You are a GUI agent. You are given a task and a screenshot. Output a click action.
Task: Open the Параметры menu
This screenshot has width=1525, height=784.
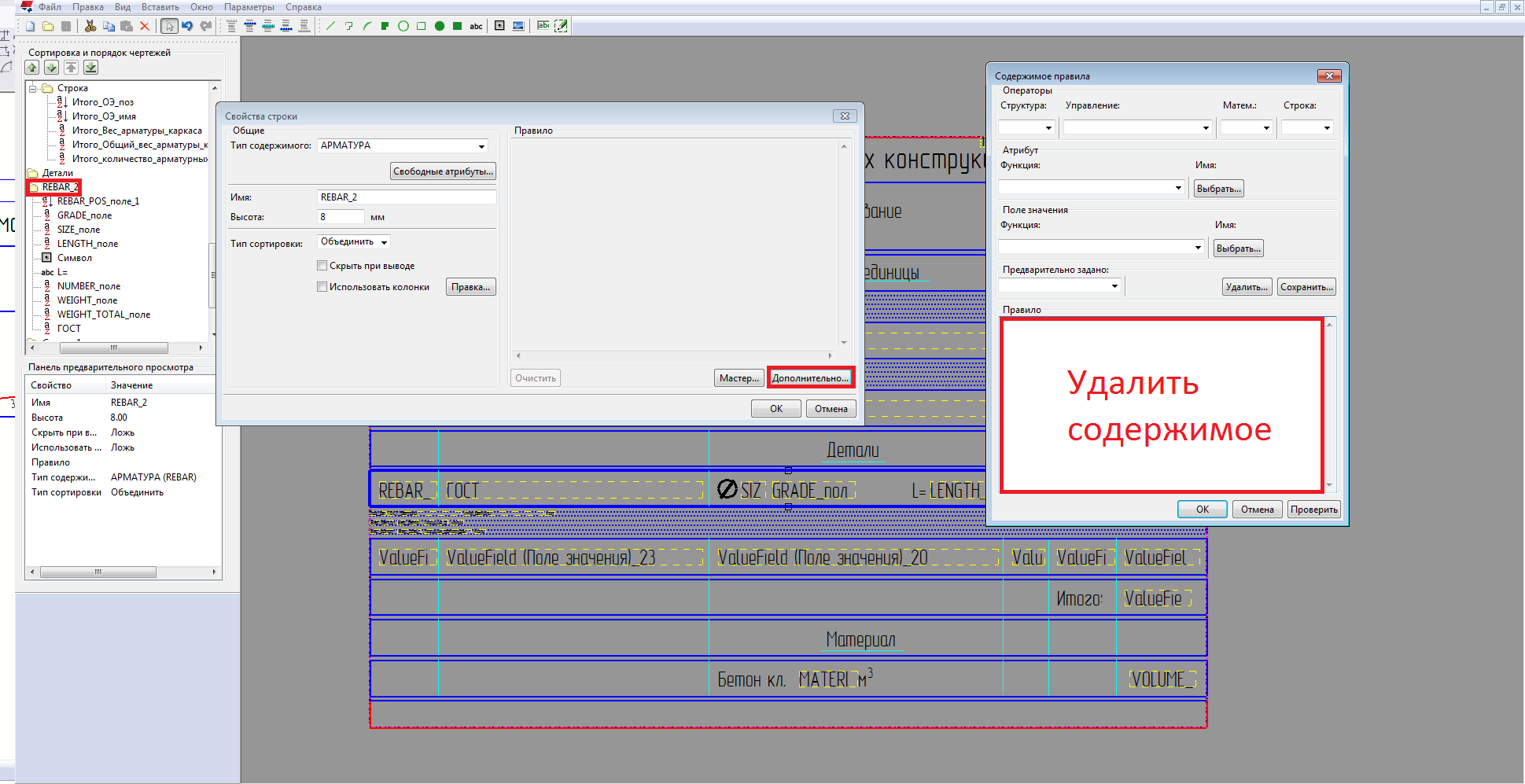249,7
